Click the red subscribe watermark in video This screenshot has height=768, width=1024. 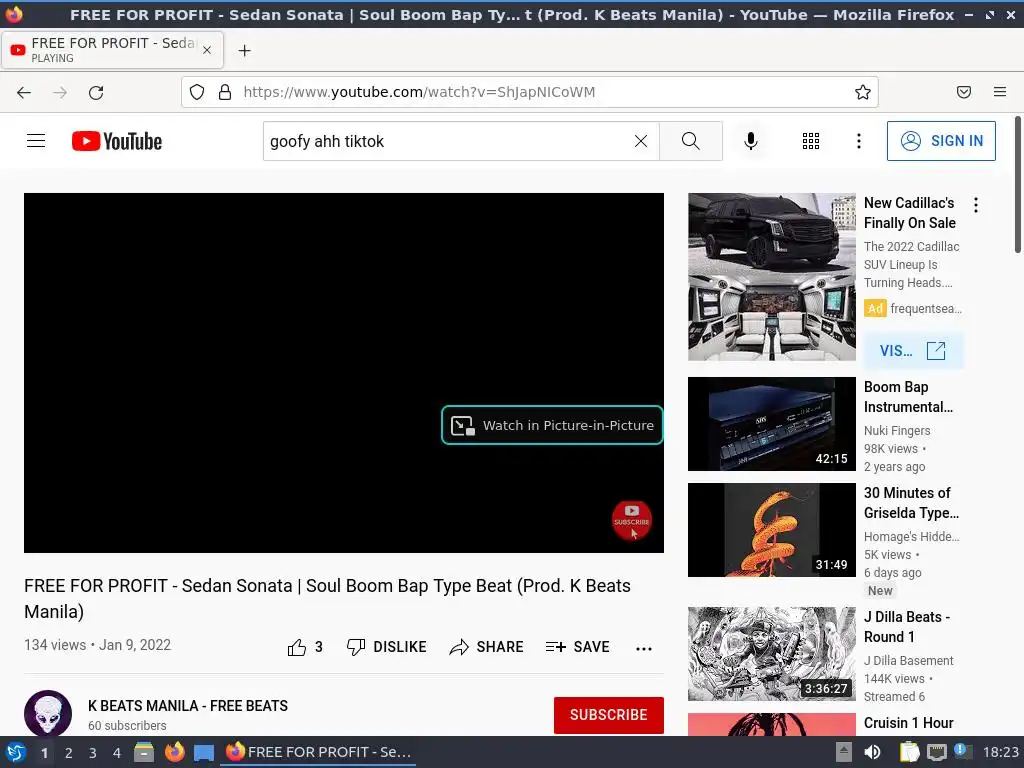click(632, 520)
